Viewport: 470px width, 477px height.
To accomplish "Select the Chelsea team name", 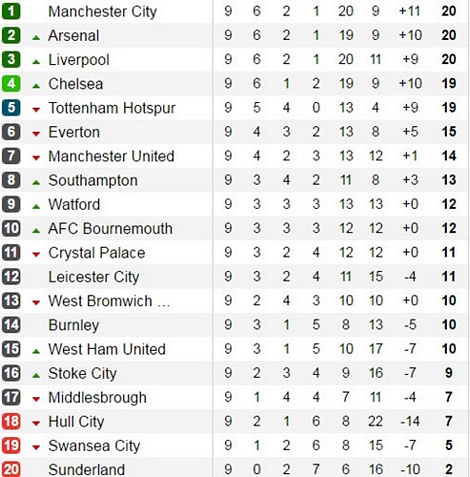I will click(76, 84).
